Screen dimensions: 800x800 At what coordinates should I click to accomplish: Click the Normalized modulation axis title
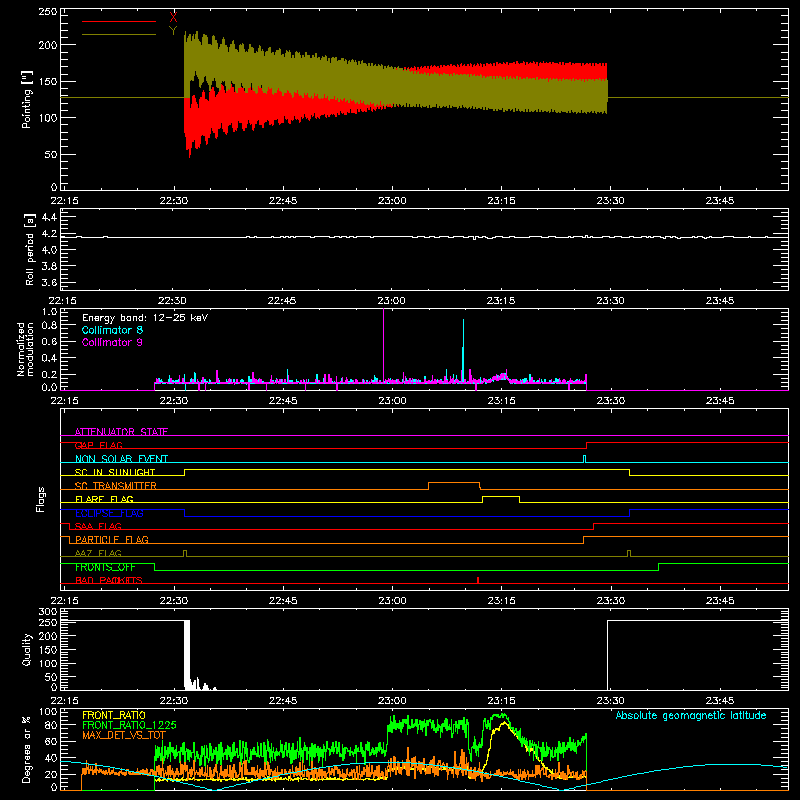[x=24, y=349]
